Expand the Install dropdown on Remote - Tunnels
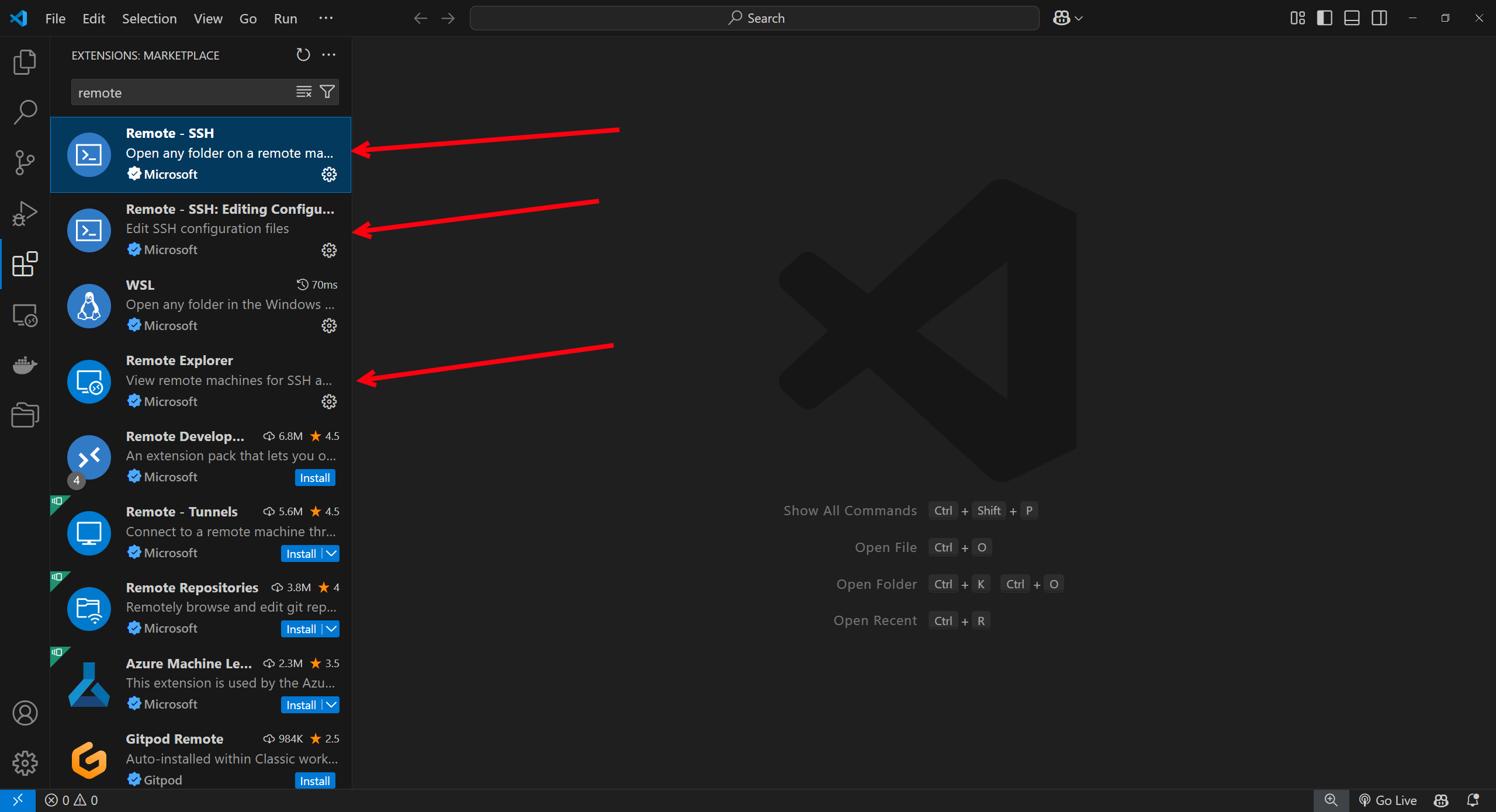 pyautogui.click(x=331, y=553)
